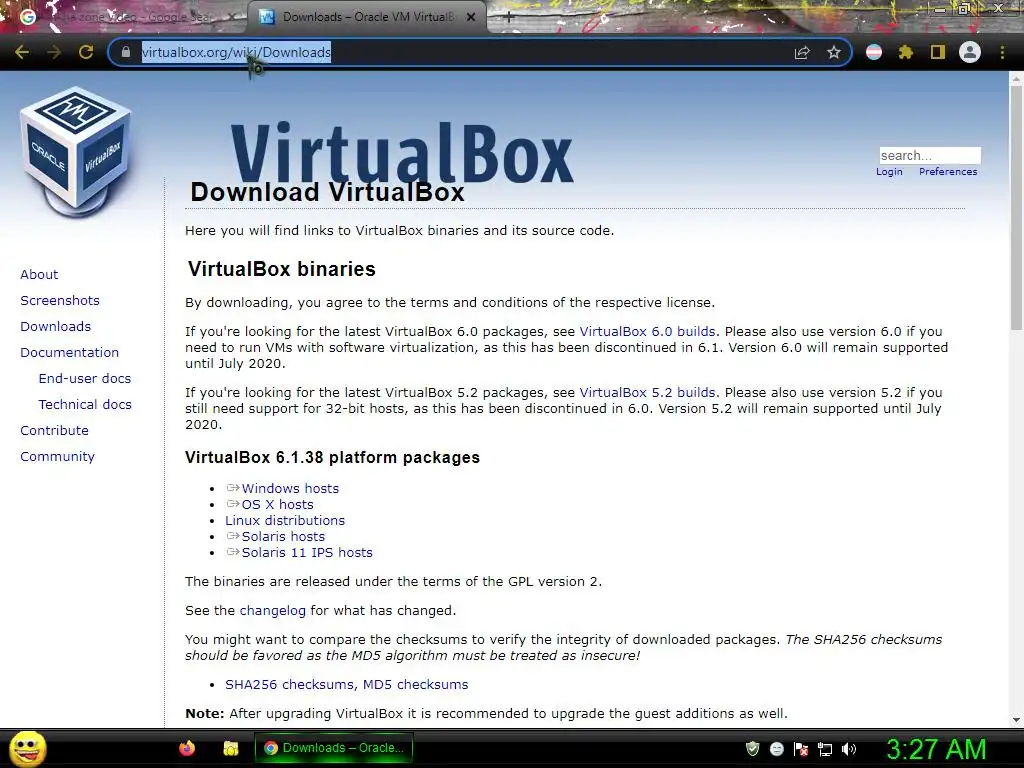Click the page vertical scrollbar thumb

click(1016, 209)
